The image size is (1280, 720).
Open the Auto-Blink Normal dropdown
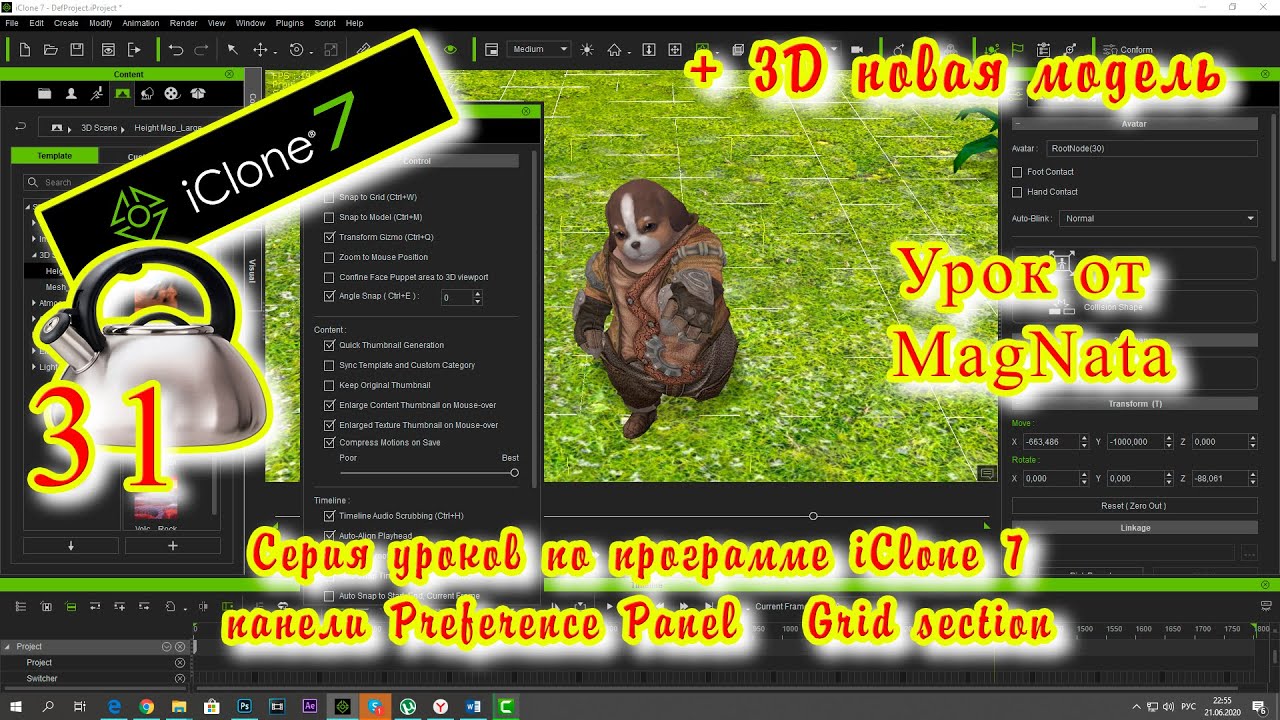coord(1159,218)
